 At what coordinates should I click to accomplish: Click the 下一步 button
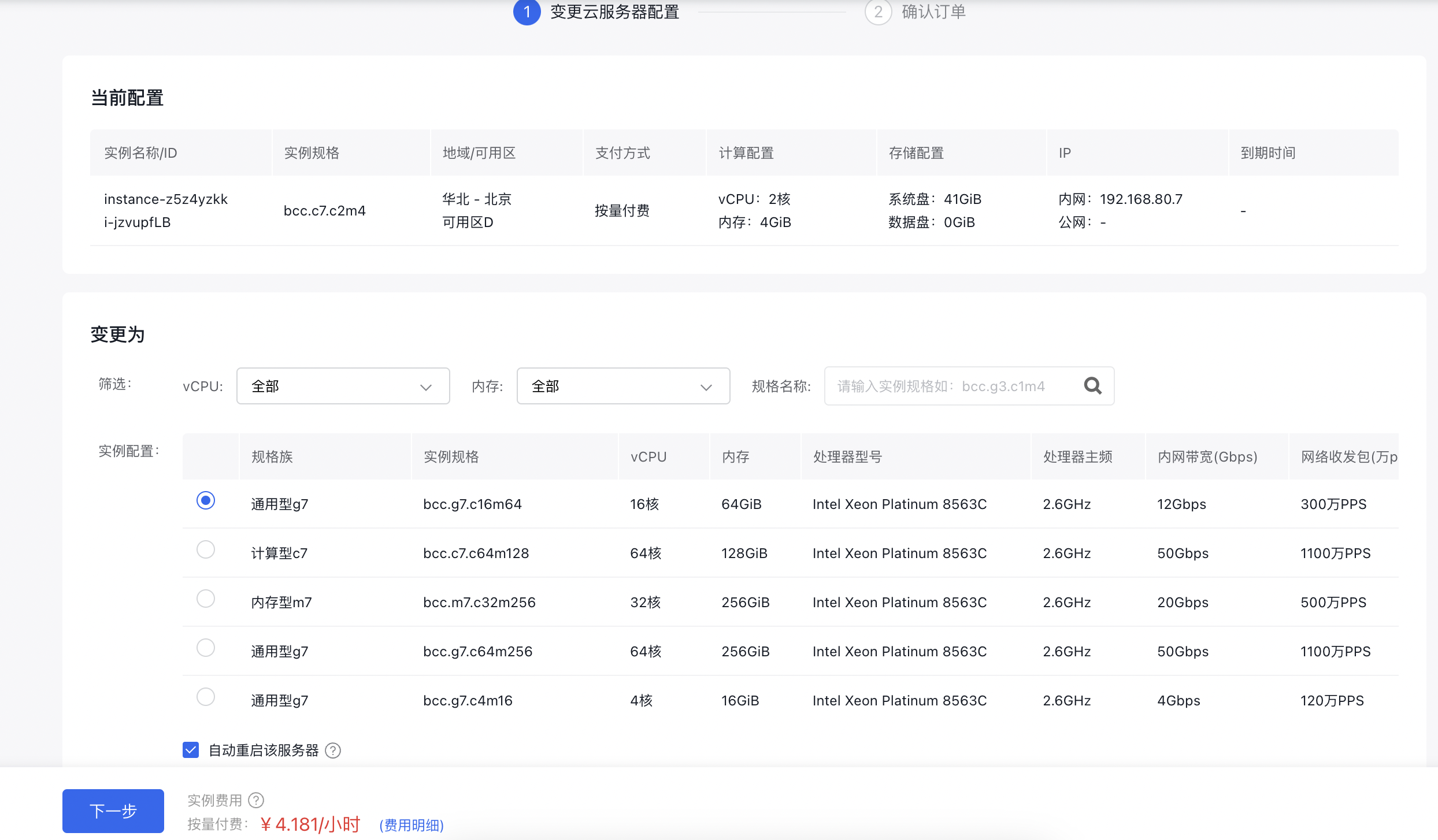113,811
